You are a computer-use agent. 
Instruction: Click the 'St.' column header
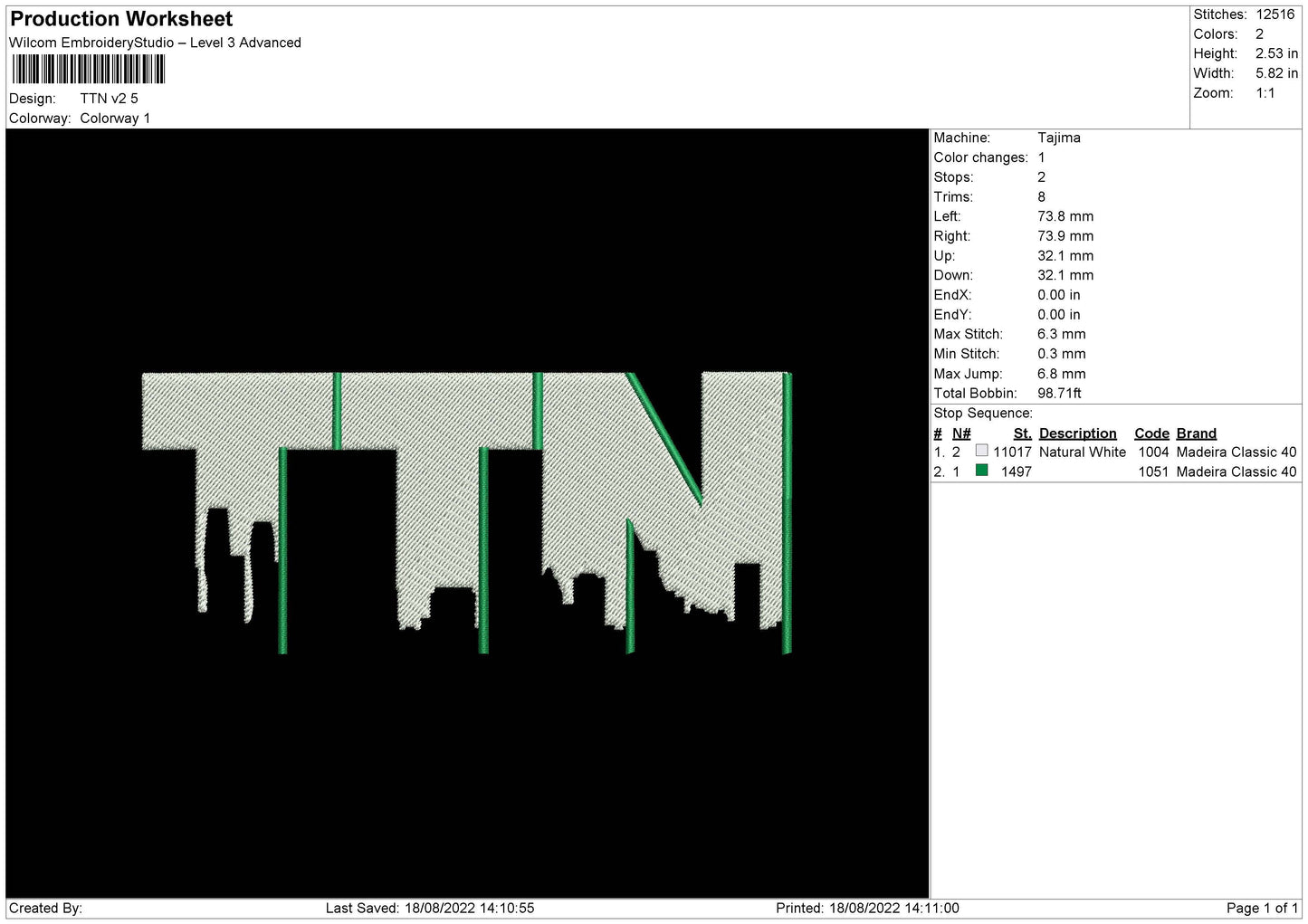(x=1023, y=433)
